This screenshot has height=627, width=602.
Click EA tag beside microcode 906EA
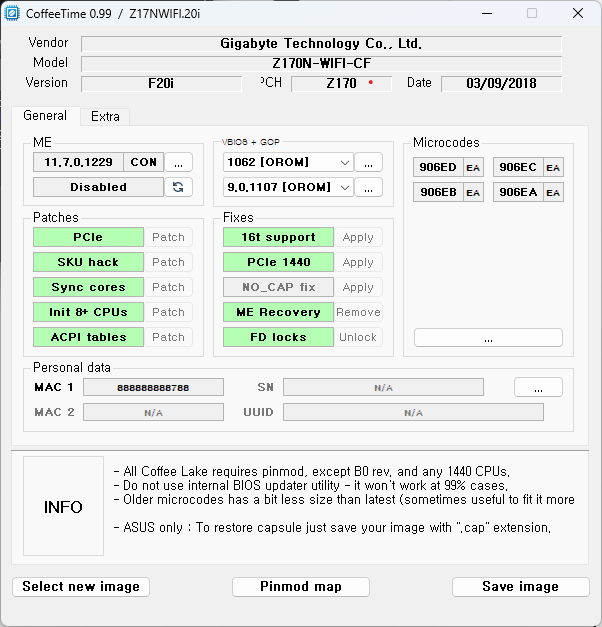(x=553, y=193)
